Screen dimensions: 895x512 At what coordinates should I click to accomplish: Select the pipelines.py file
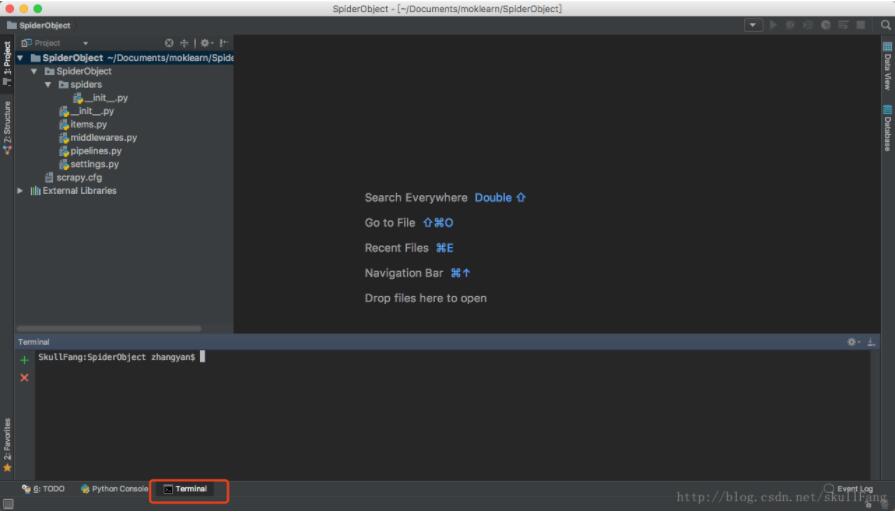click(x=91, y=151)
